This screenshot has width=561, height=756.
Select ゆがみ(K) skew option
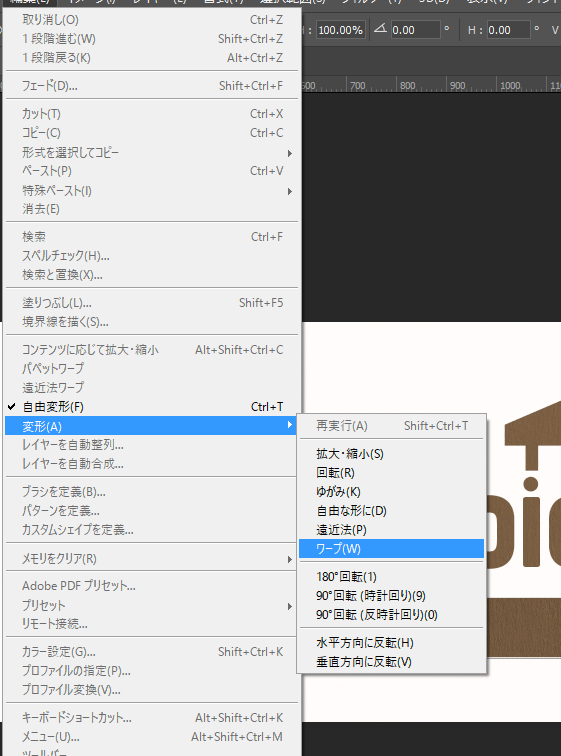(391, 492)
